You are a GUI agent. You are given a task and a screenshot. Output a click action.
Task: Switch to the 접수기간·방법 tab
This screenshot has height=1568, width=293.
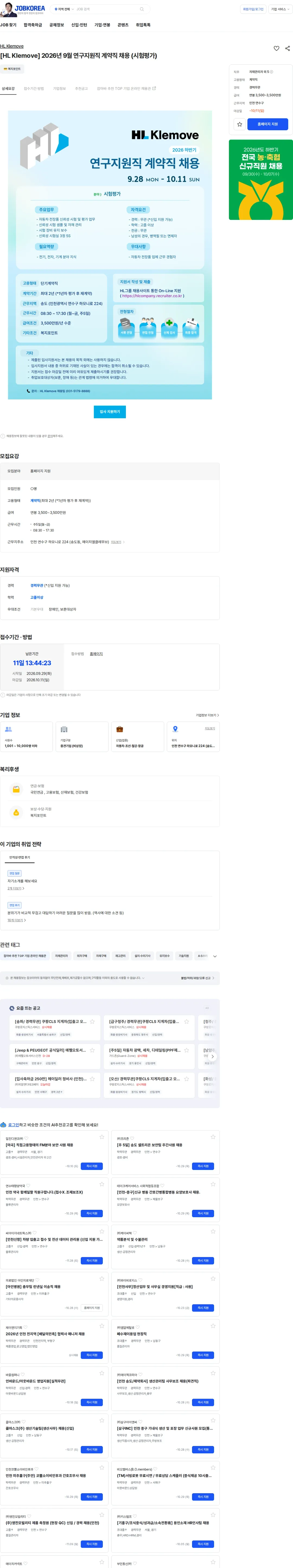click(x=34, y=88)
